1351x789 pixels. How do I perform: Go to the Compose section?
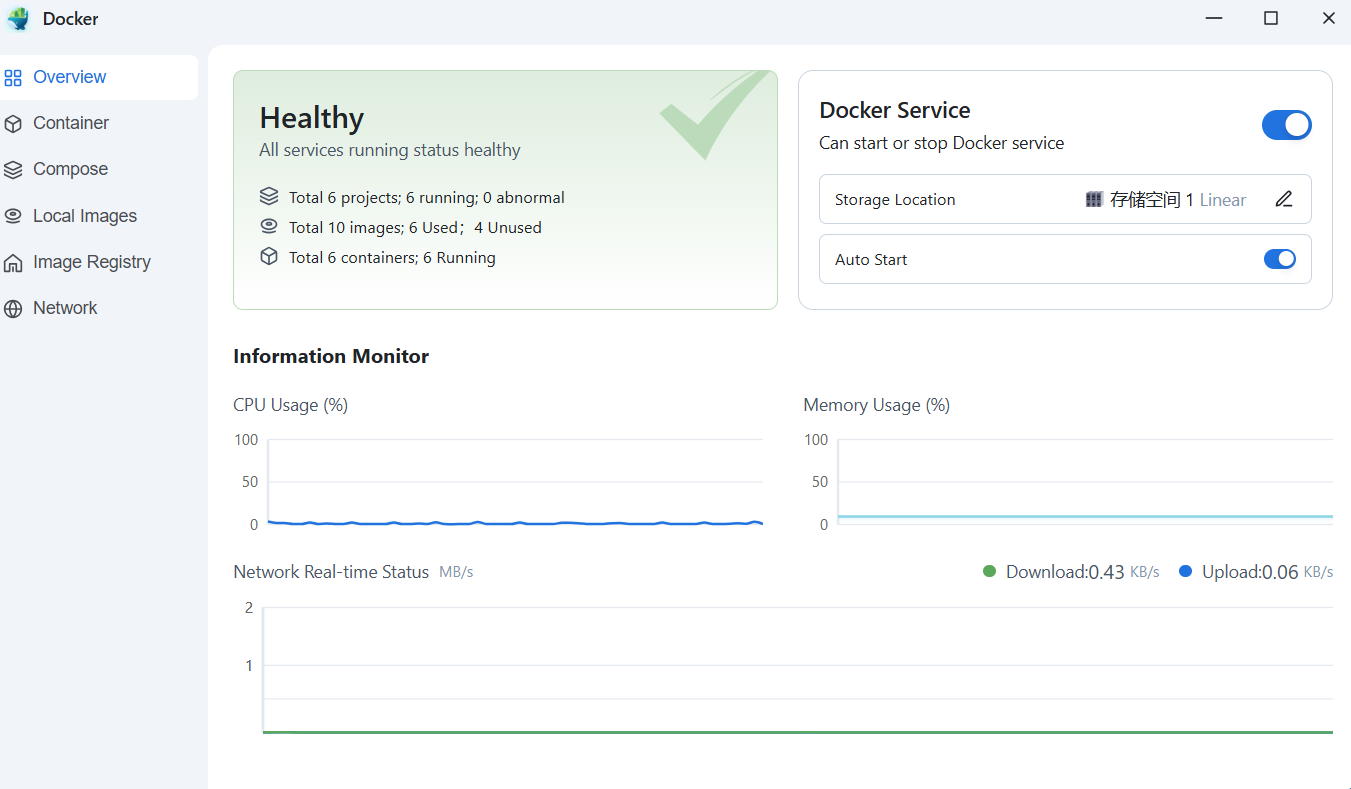(70, 169)
